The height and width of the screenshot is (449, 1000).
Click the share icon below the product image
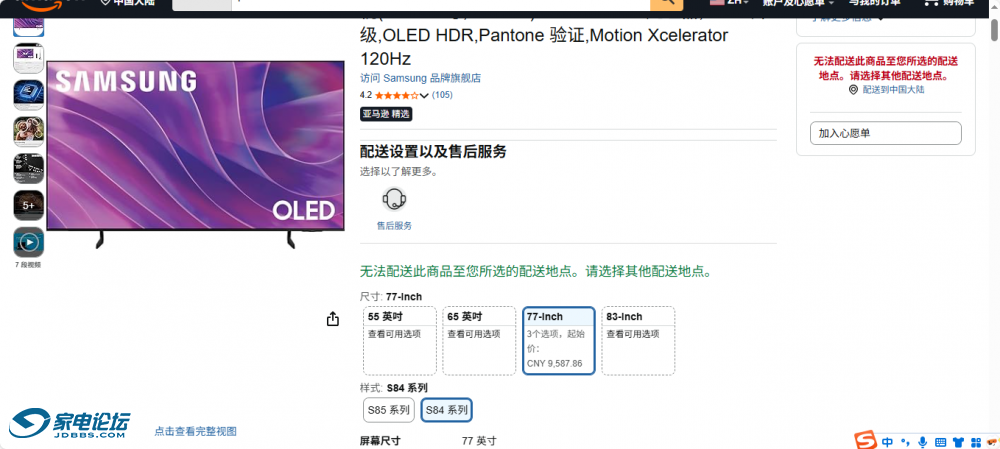coord(332,319)
